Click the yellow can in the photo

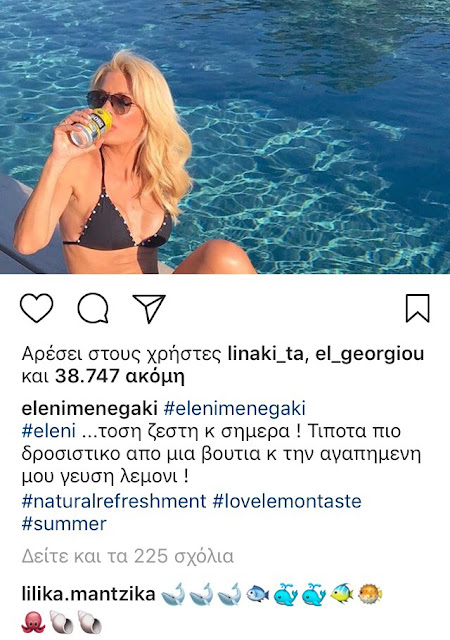click(x=91, y=127)
